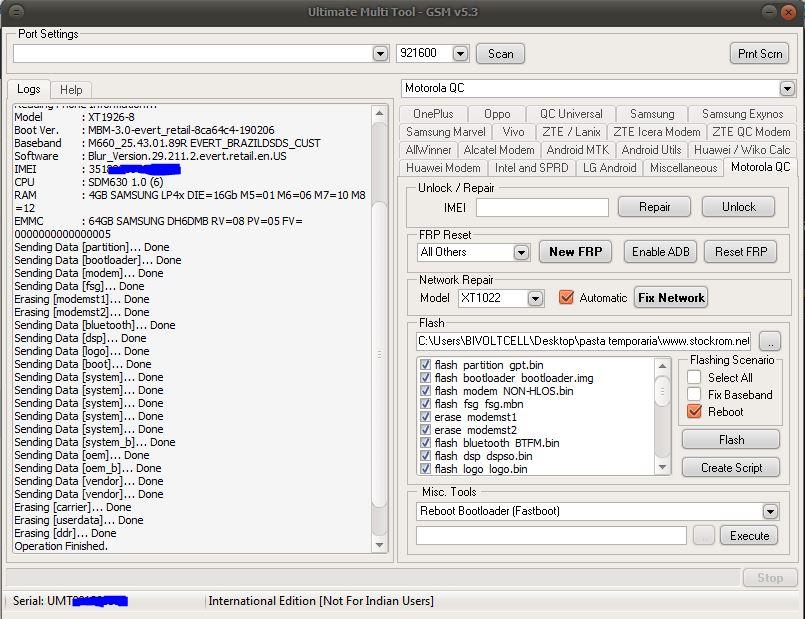Select the Motorola QC tab

(760, 167)
